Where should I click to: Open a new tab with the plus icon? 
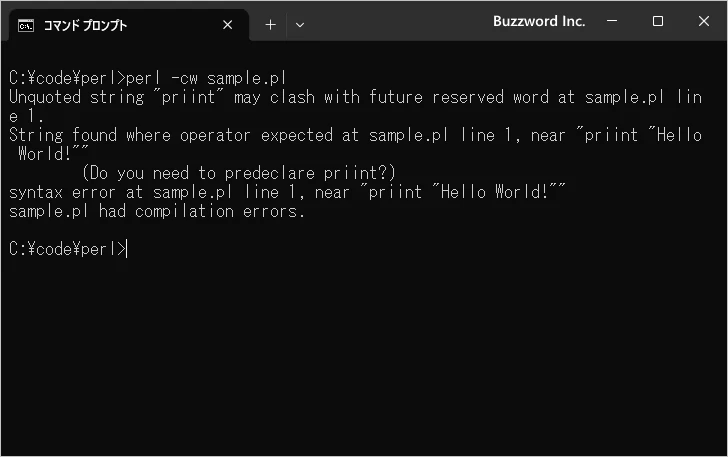pos(270,25)
